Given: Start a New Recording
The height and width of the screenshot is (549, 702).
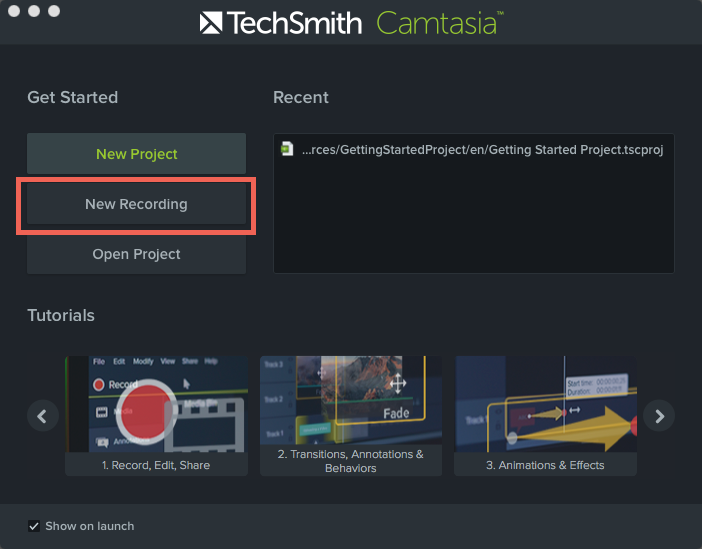Looking at the screenshot, I should tap(137, 204).
